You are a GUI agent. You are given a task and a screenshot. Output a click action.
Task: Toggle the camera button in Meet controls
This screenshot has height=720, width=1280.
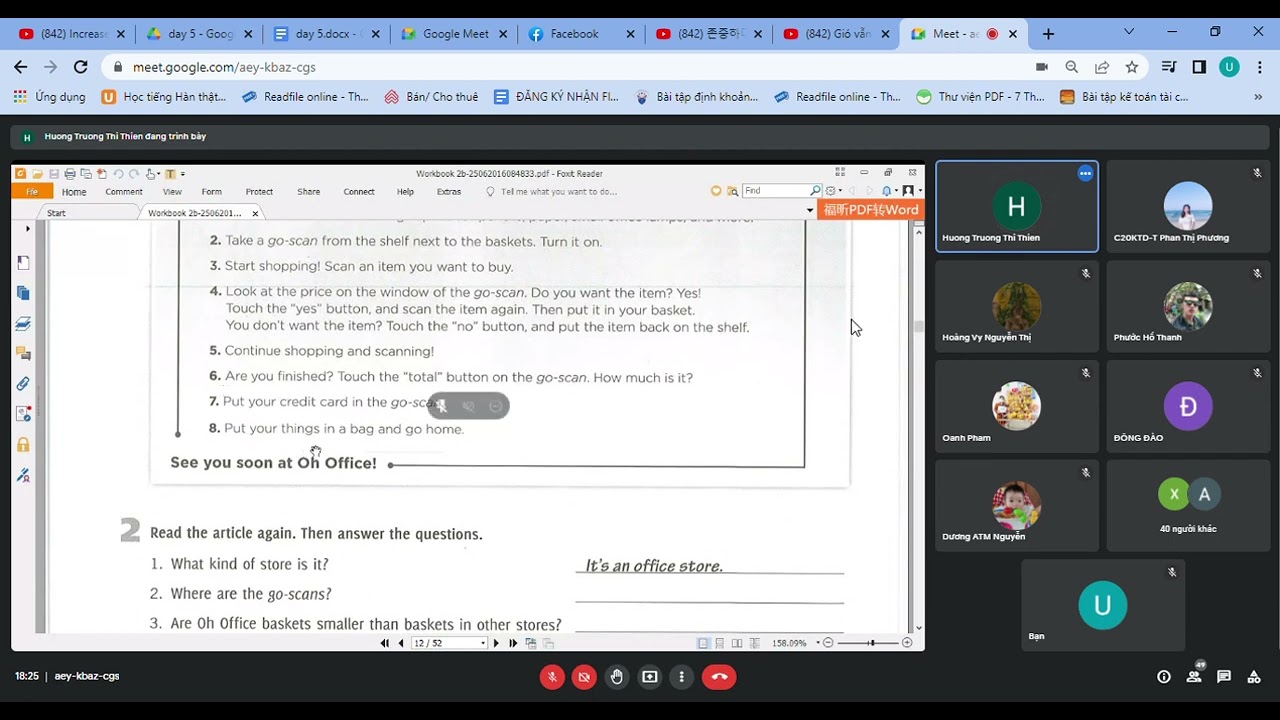(585, 677)
